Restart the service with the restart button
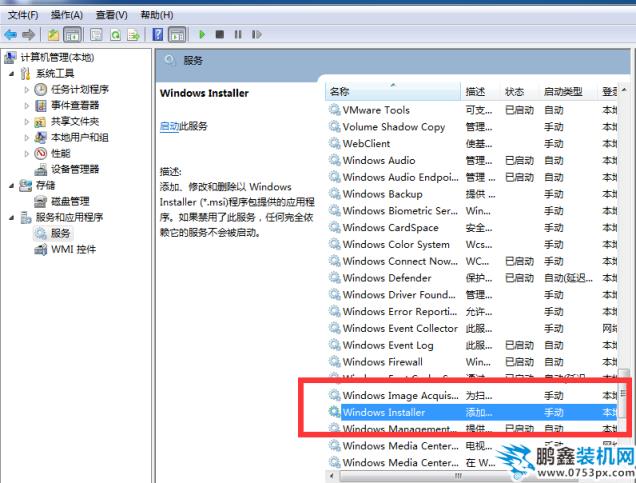This screenshot has height=483, width=636. tap(256, 34)
